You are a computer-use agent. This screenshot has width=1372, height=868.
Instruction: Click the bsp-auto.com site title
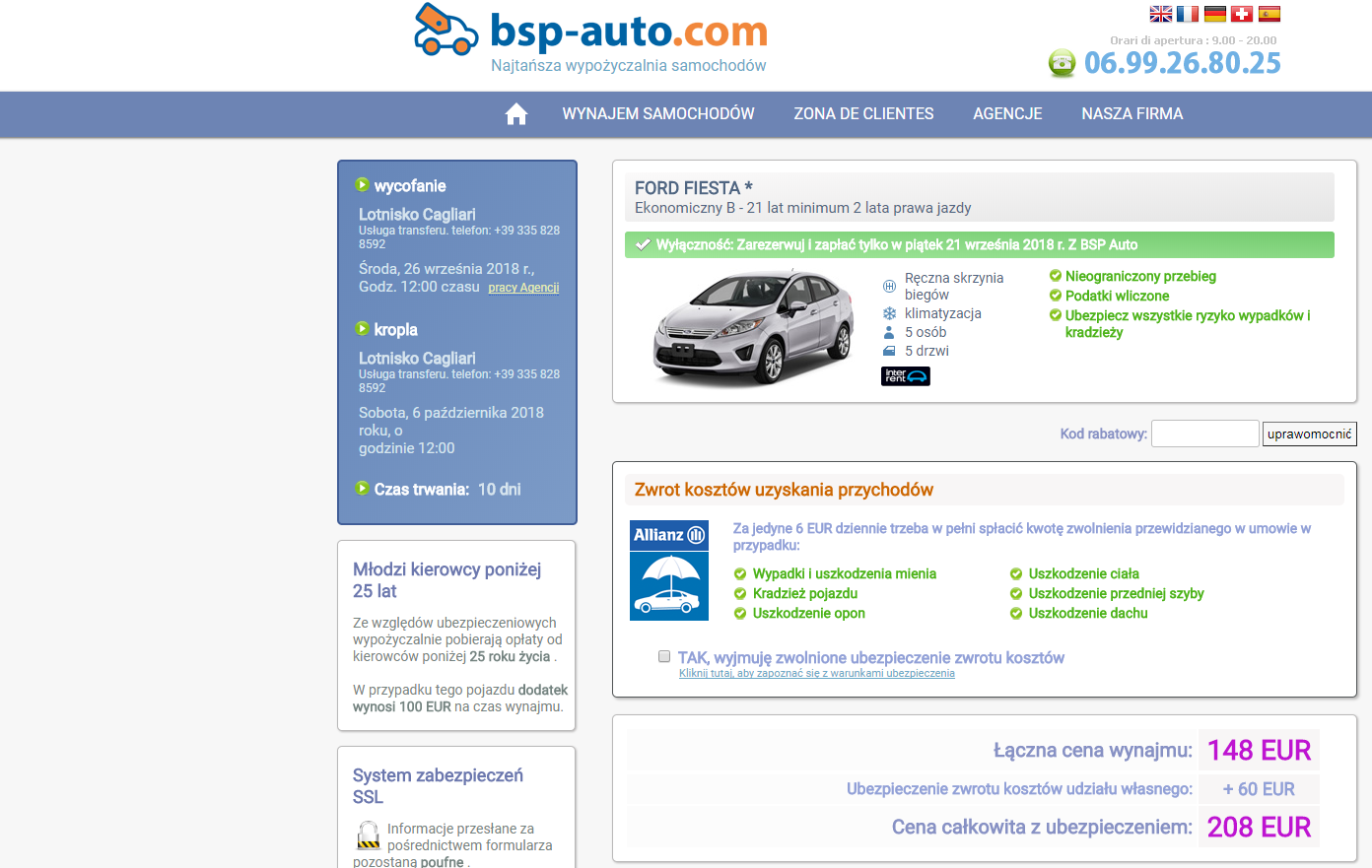click(629, 30)
